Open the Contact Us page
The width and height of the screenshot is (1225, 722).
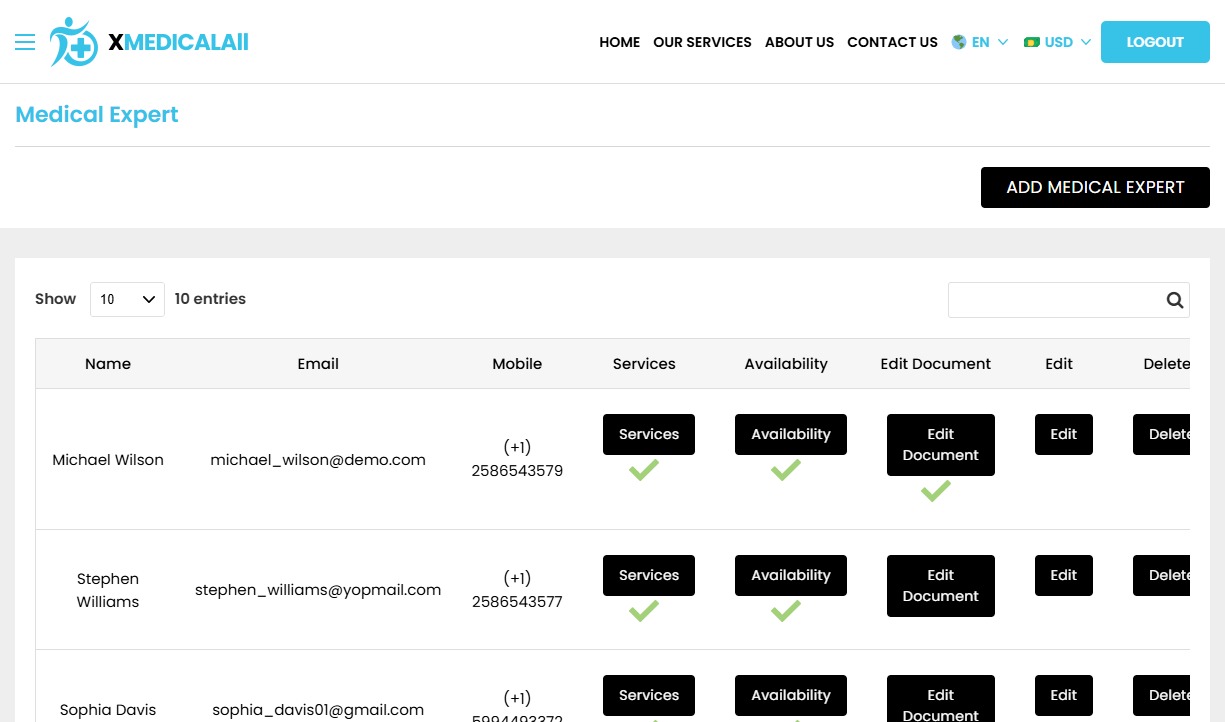[x=892, y=42]
